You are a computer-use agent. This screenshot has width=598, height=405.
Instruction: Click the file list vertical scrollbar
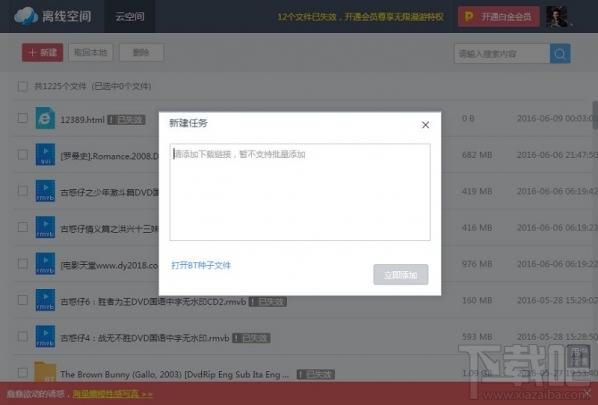595,116
